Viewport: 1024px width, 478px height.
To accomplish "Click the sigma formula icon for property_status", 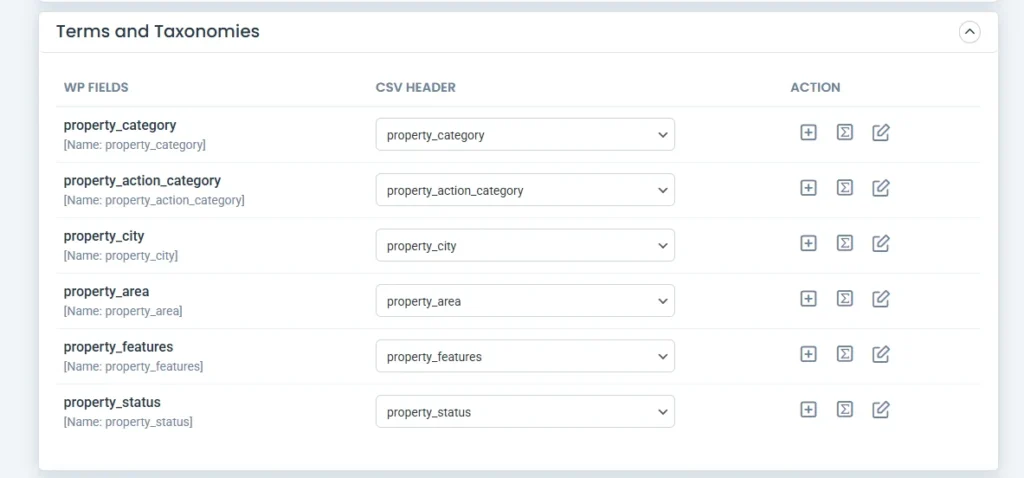I will click(x=845, y=409).
